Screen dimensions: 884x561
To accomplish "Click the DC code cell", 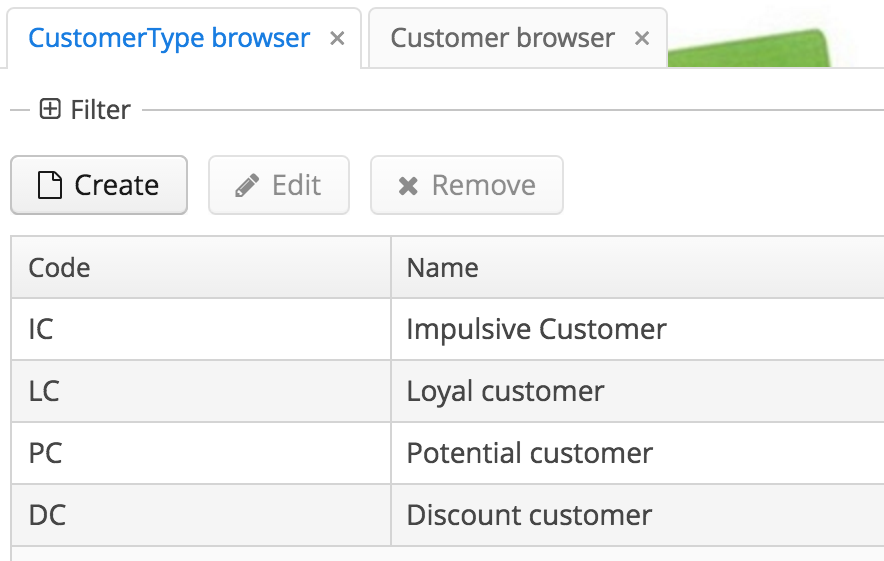I will point(201,515).
